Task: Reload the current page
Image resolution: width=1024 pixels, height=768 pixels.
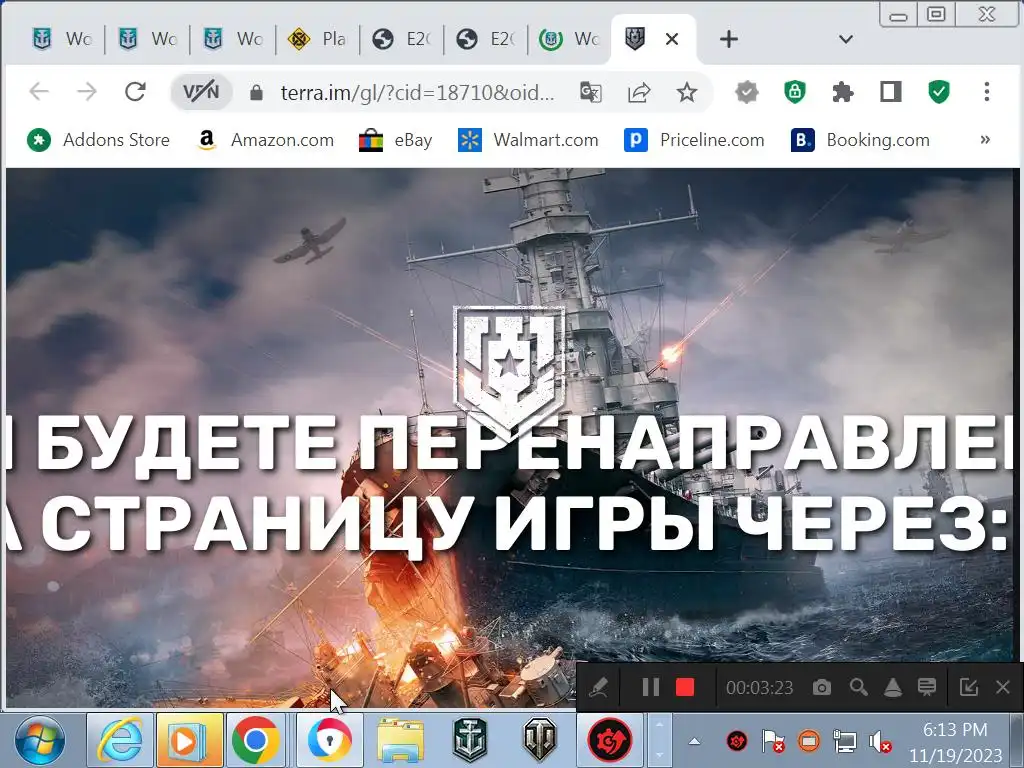Action: [135, 91]
